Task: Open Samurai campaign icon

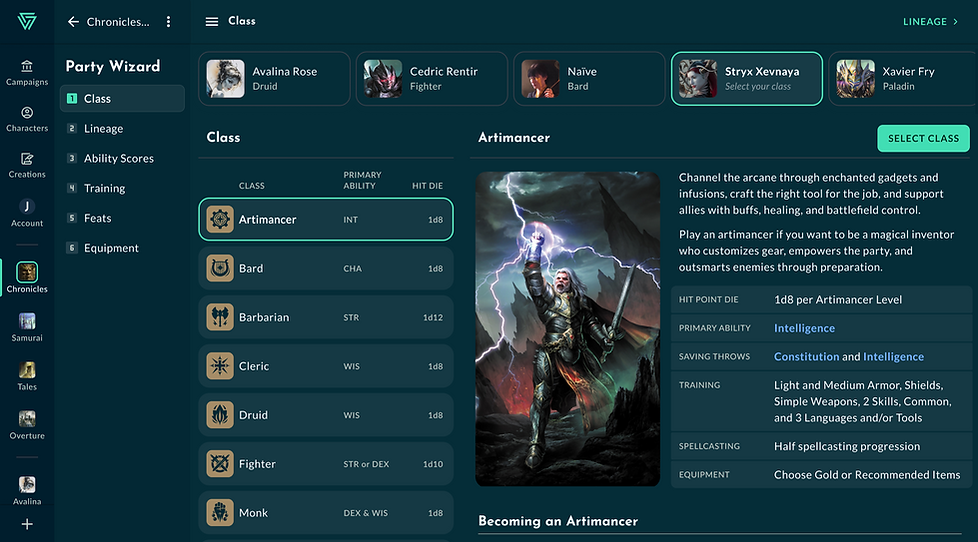Action: coord(27,321)
